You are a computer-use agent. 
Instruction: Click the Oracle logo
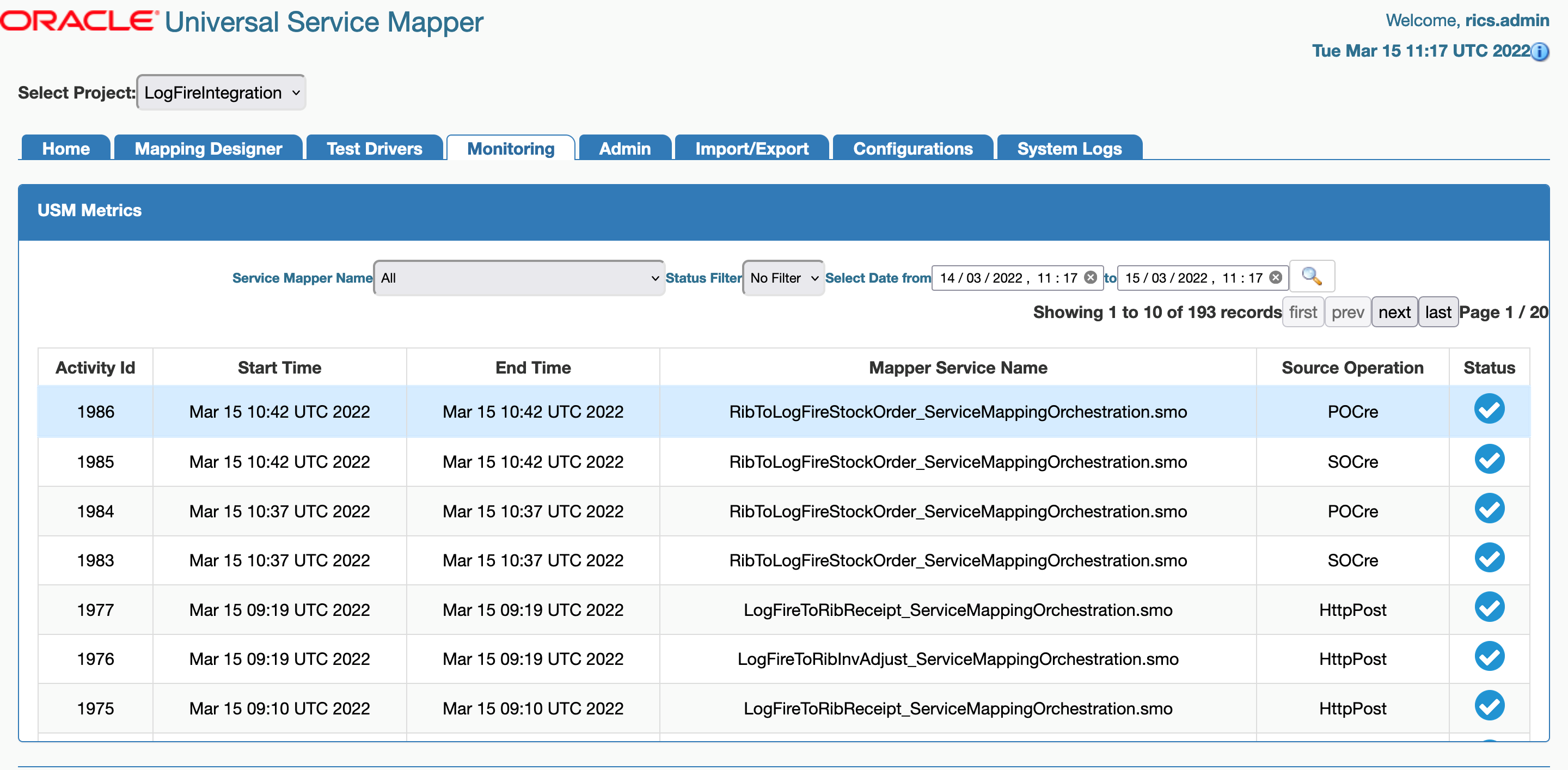point(77,20)
